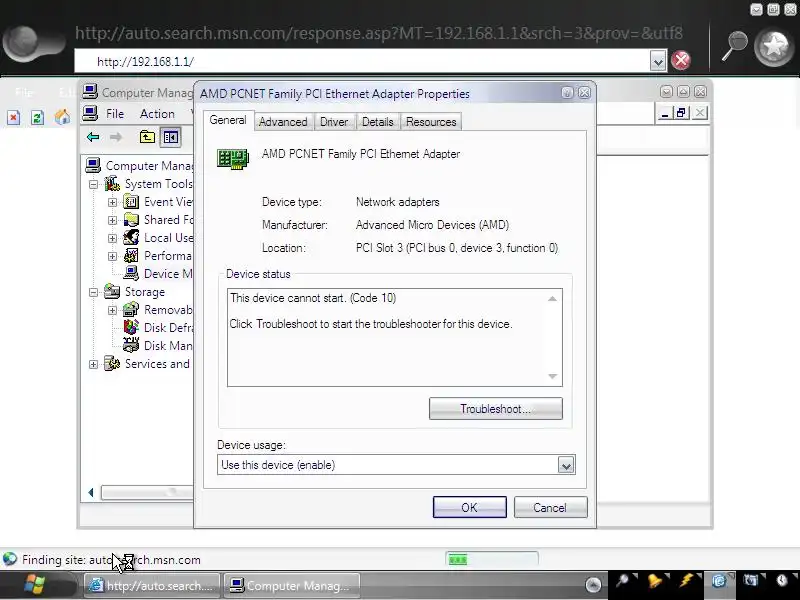Switch to the browser taskbar button
Image resolution: width=800 pixels, height=600 pixels.
point(152,585)
